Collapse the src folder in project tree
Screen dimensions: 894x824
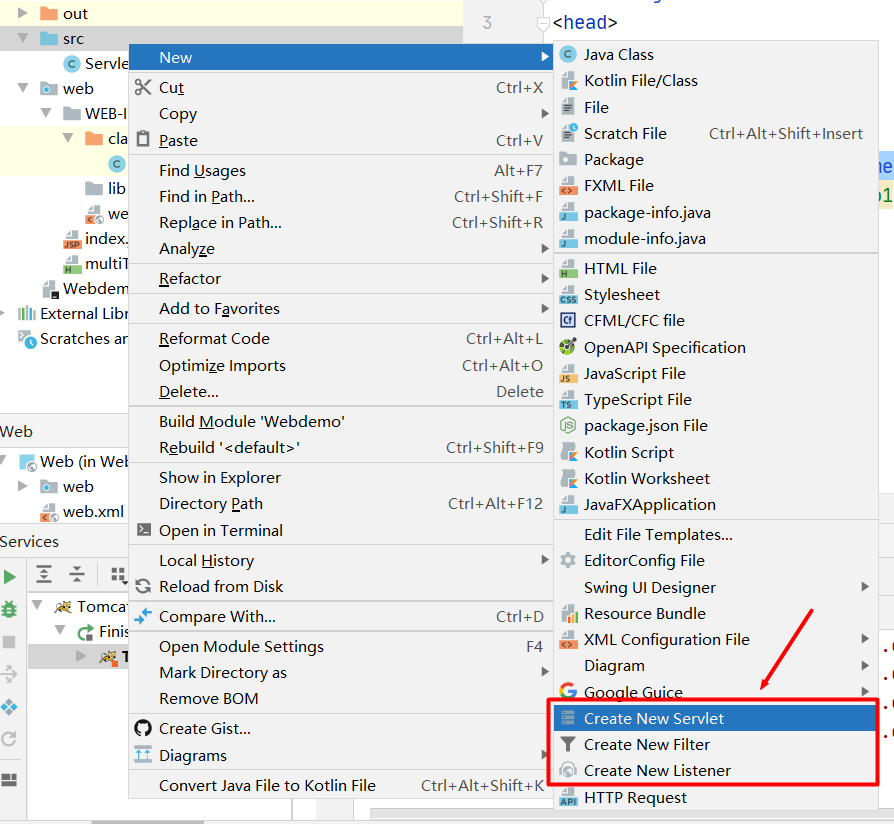click(x=22, y=39)
